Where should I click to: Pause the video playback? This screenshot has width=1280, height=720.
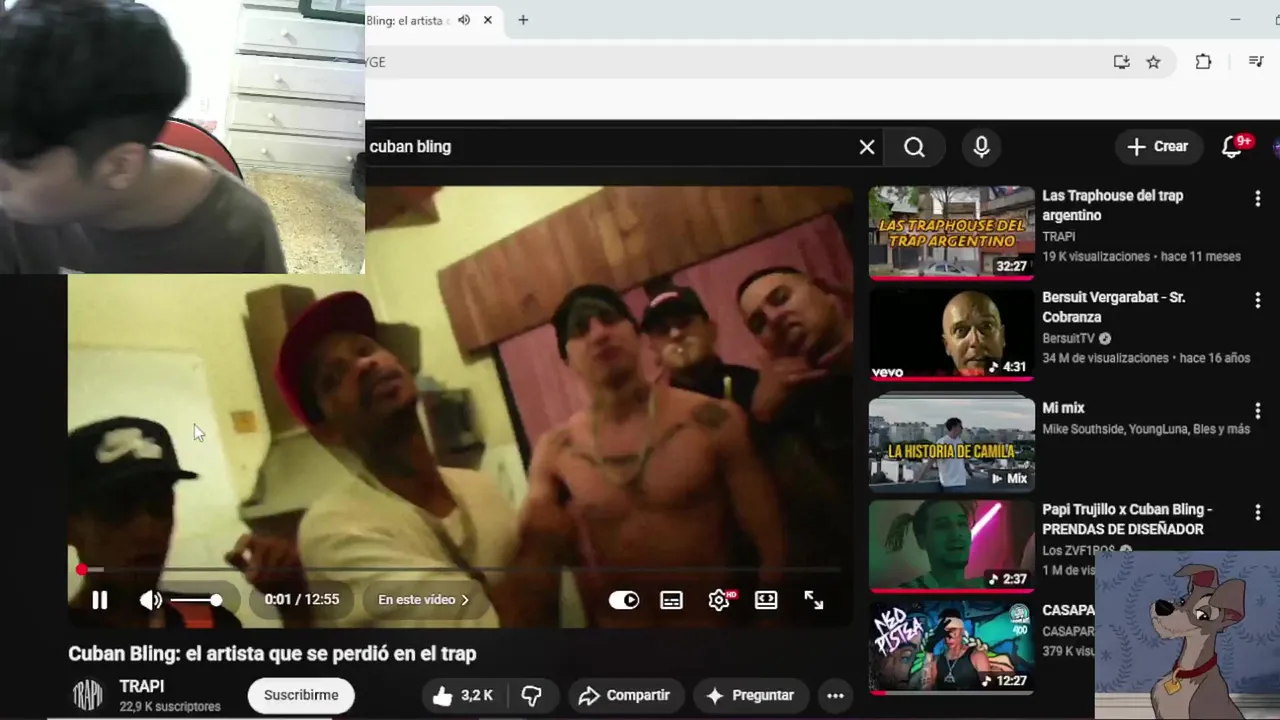pos(100,600)
